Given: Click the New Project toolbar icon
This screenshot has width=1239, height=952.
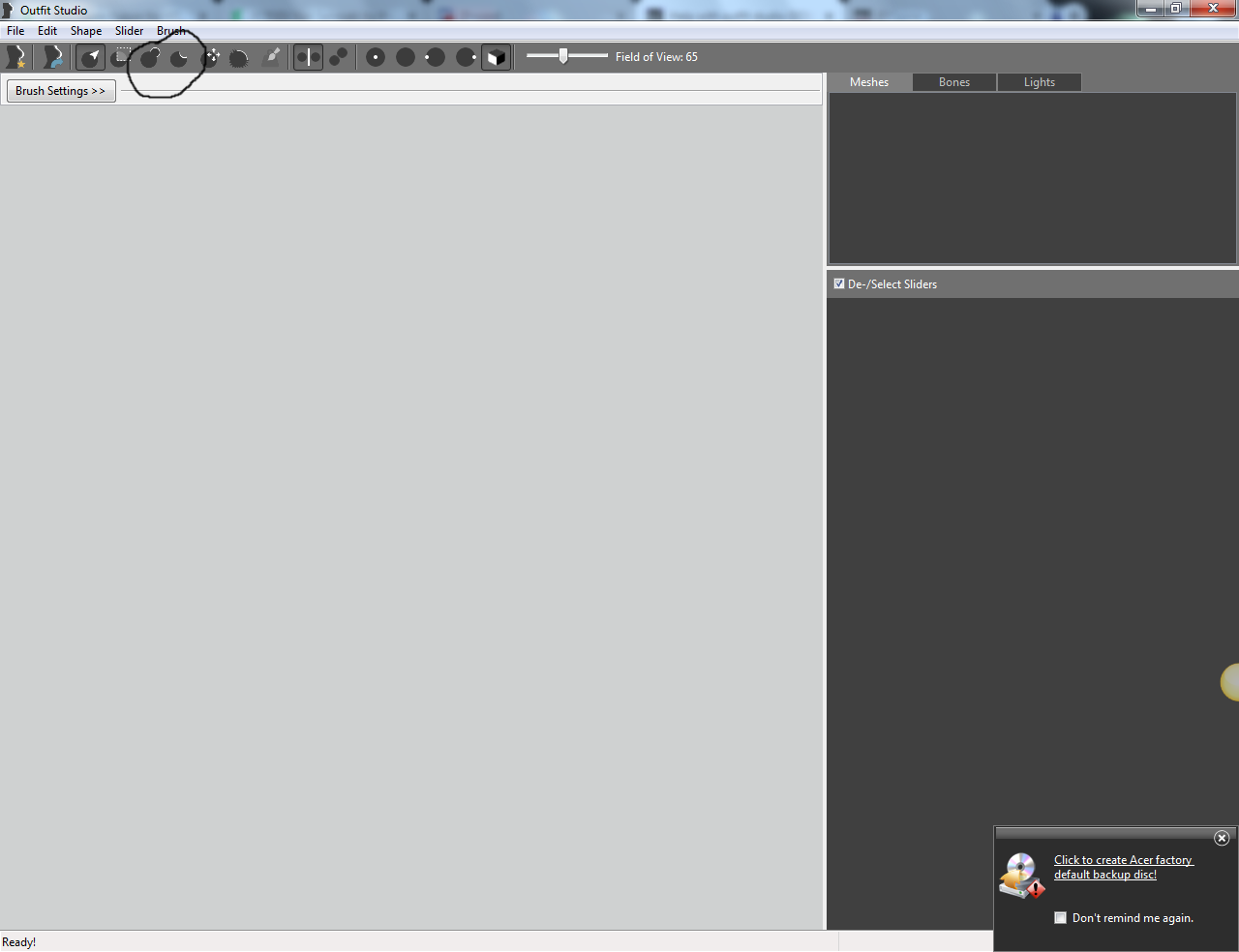Looking at the screenshot, I should [x=15, y=57].
